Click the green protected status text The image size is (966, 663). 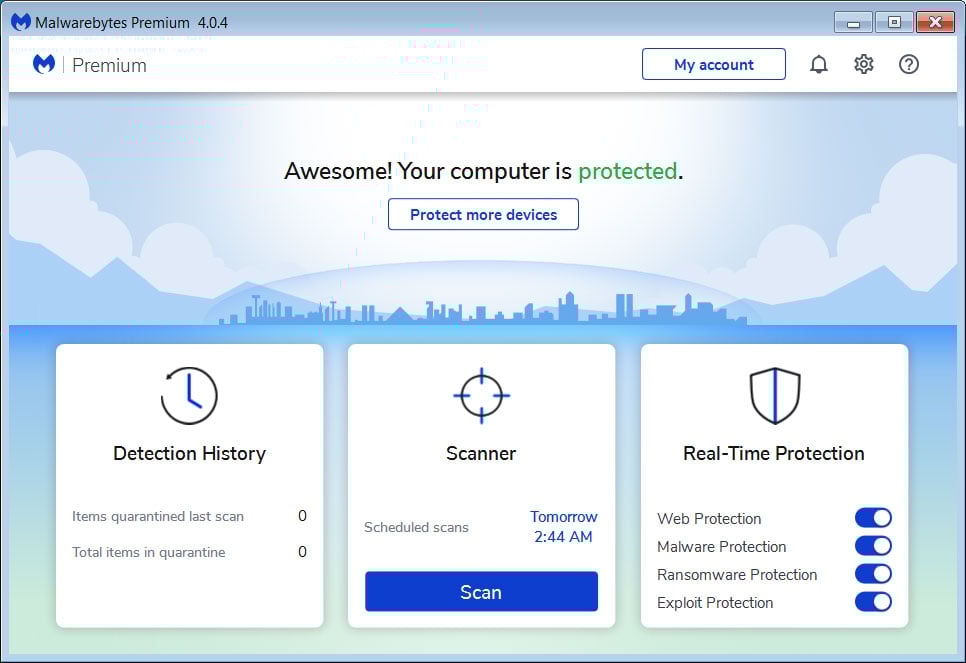click(x=627, y=171)
